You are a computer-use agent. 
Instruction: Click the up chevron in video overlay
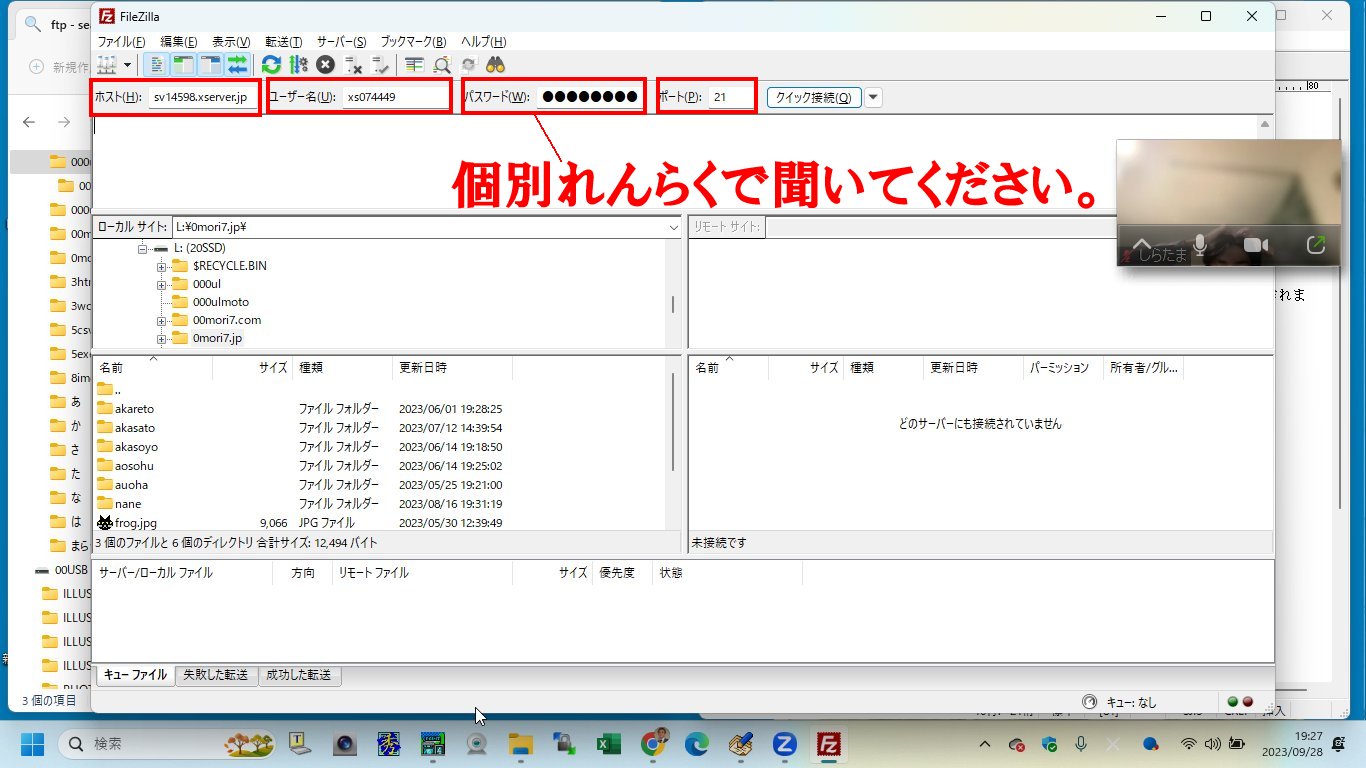(1141, 245)
